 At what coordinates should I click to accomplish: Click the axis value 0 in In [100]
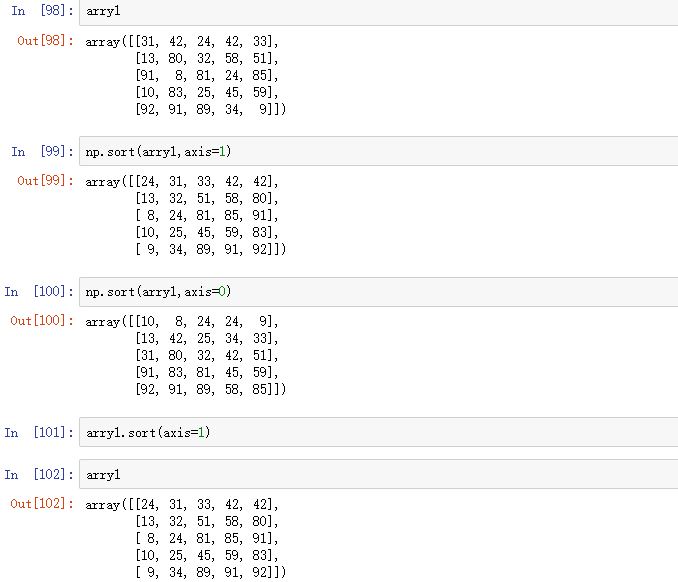[x=222, y=292]
